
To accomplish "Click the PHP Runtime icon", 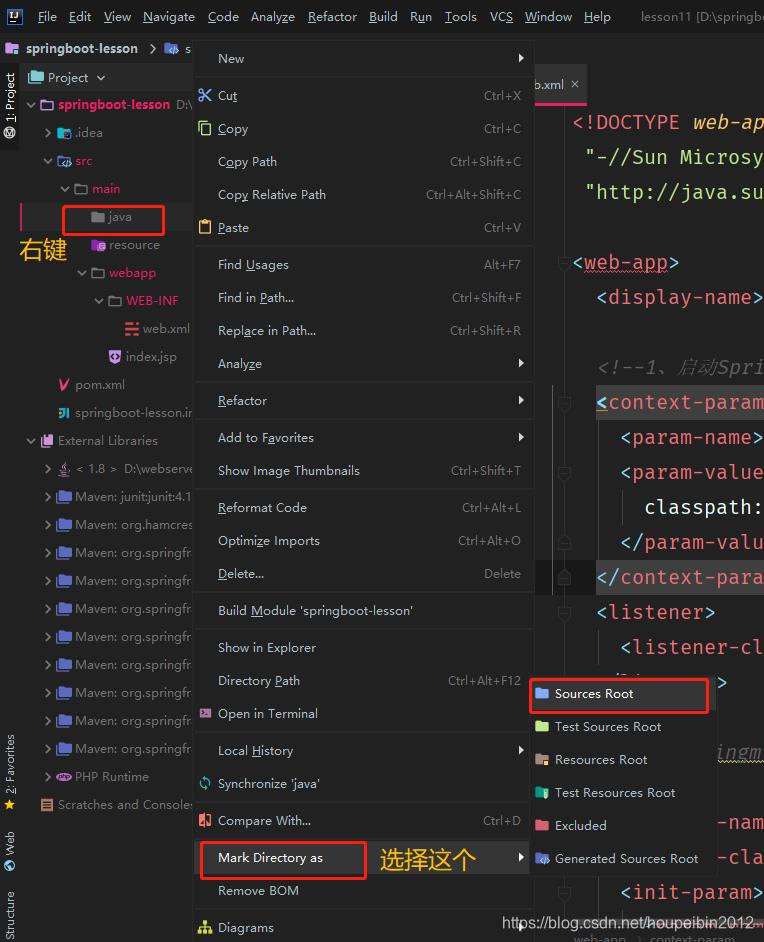I will [x=64, y=776].
